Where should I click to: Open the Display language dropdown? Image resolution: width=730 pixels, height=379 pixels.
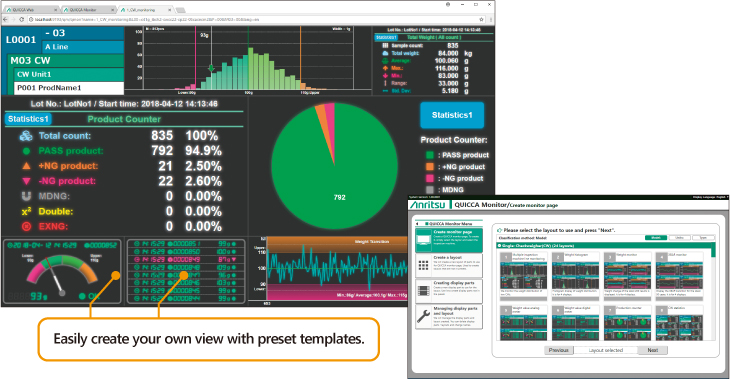click(x=710, y=197)
